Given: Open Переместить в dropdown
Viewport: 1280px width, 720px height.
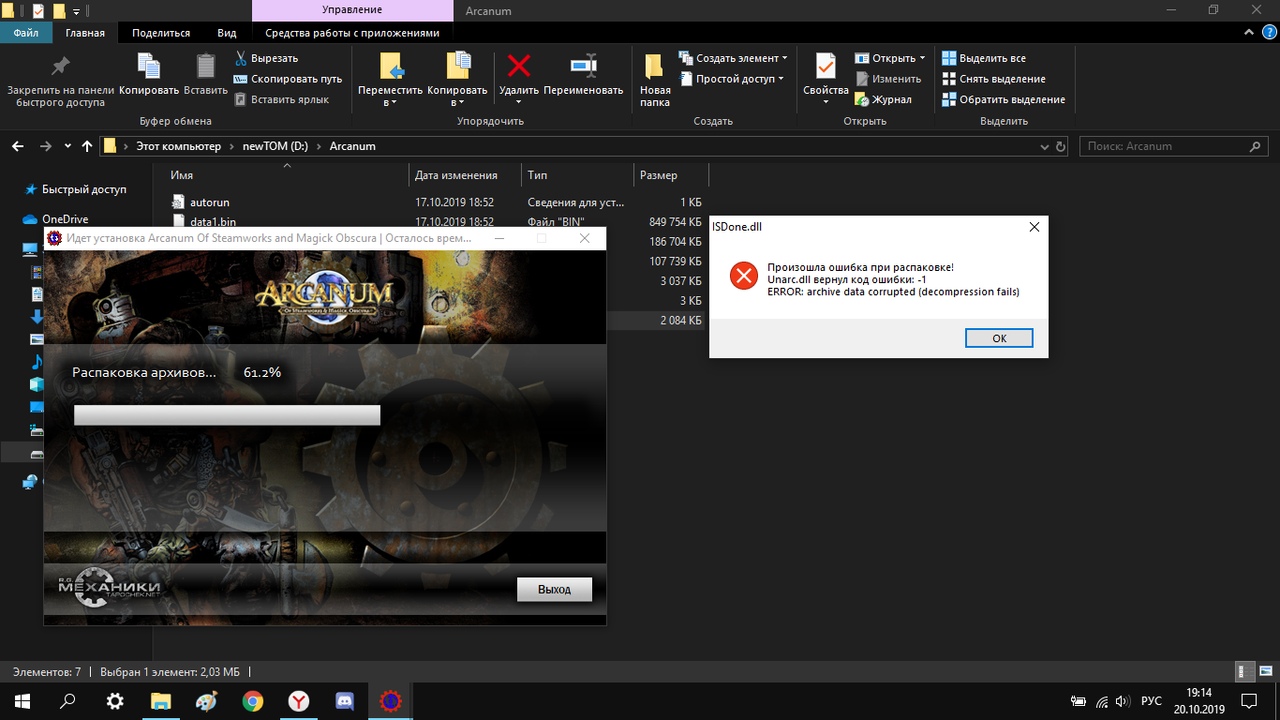Looking at the screenshot, I should coord(391,80).
